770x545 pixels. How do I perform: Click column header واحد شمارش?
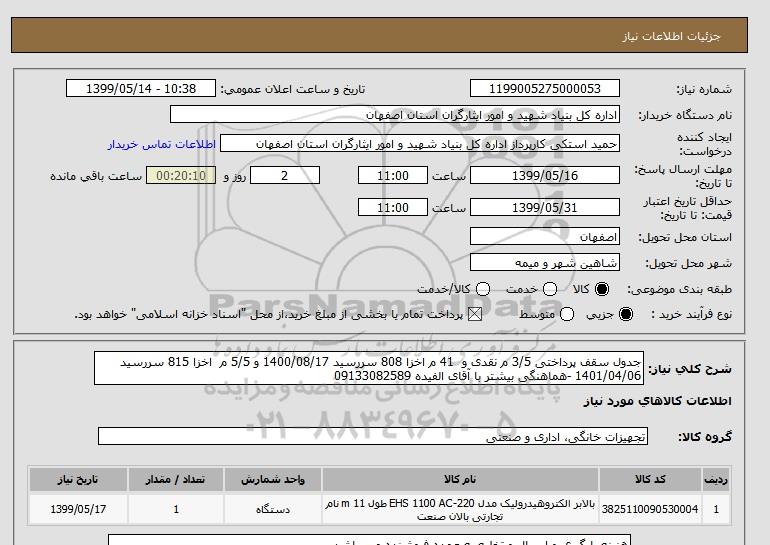pyautogui.click(x=273, y=480)
